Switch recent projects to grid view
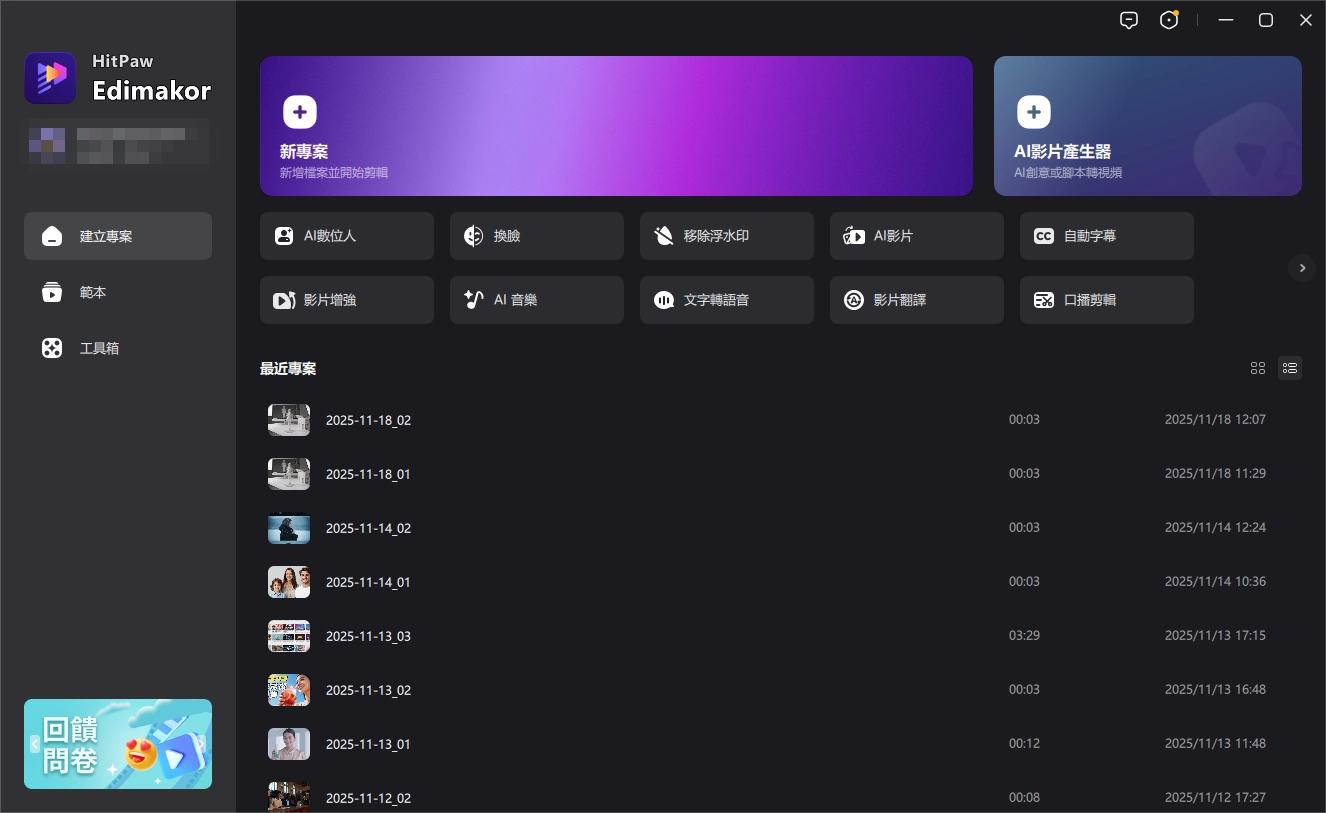The width and height of the screenshot is (1326, 813). (x=1258, y=368)
